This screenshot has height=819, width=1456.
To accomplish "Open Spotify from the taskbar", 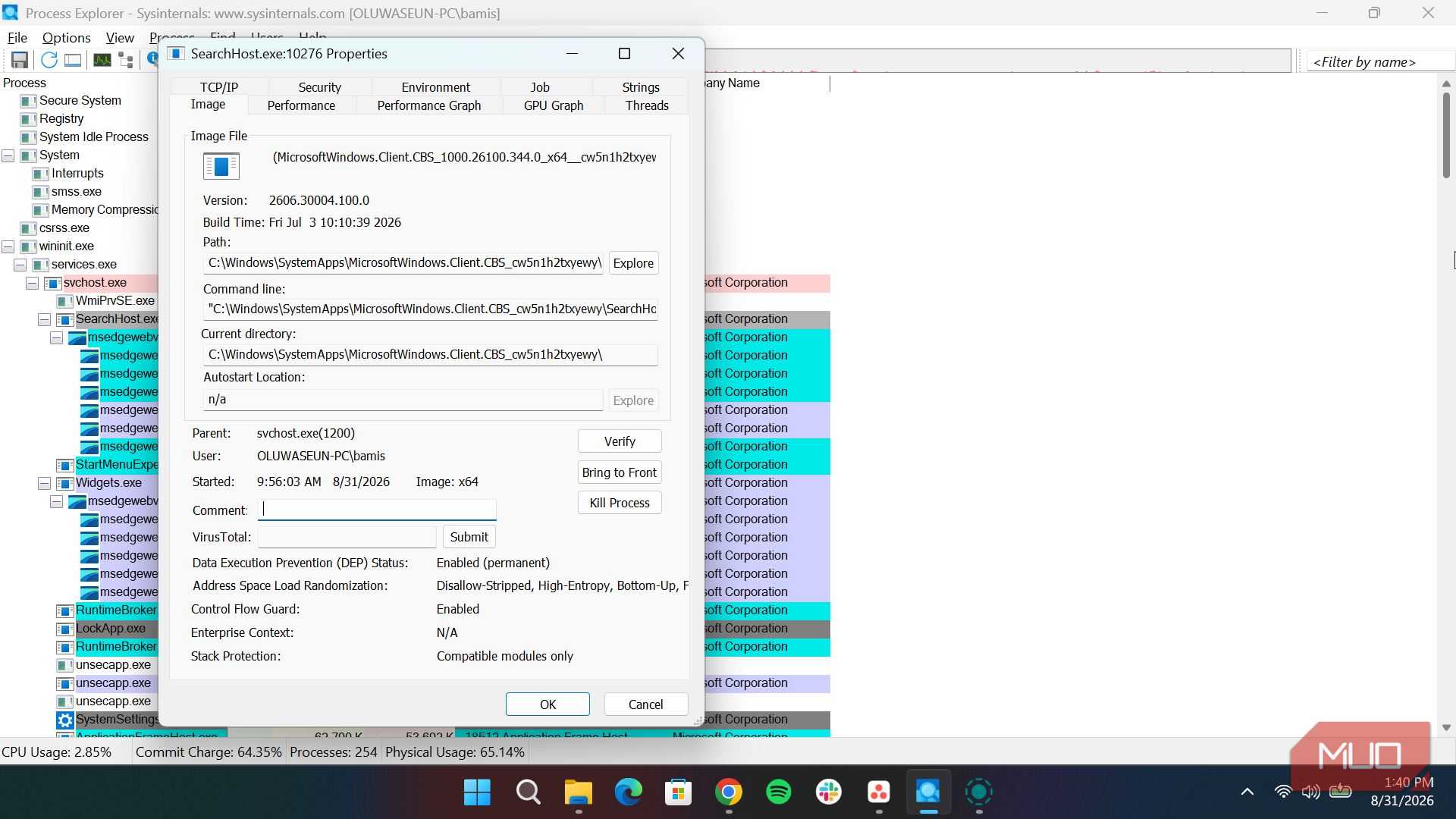I will 778,792.
